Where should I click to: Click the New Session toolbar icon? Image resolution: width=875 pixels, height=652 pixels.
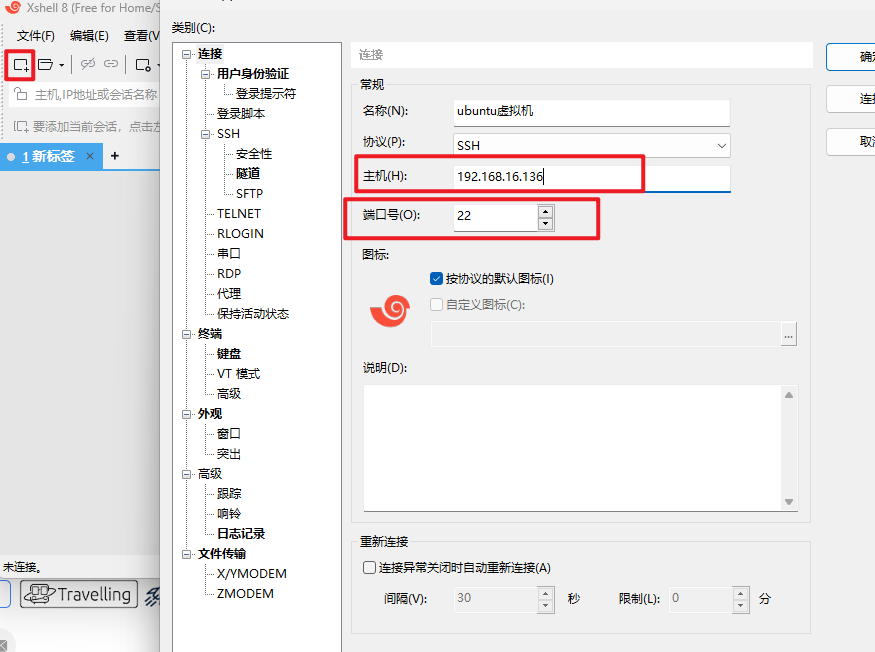tap(20, 65)
